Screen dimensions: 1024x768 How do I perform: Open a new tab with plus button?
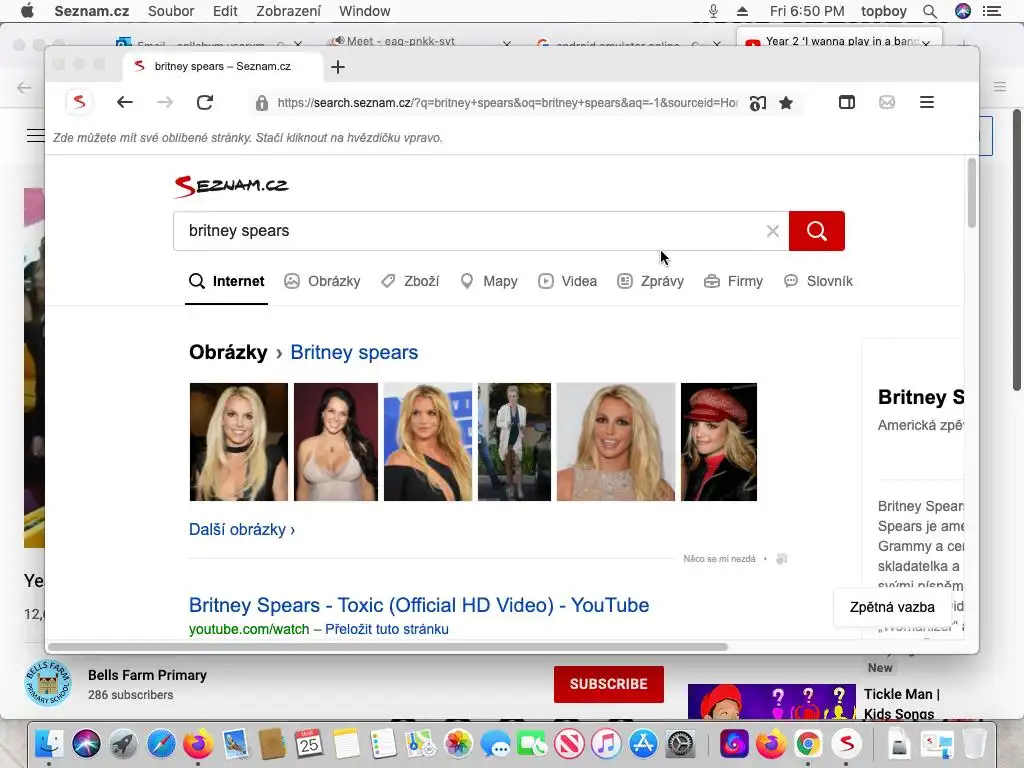338,67
